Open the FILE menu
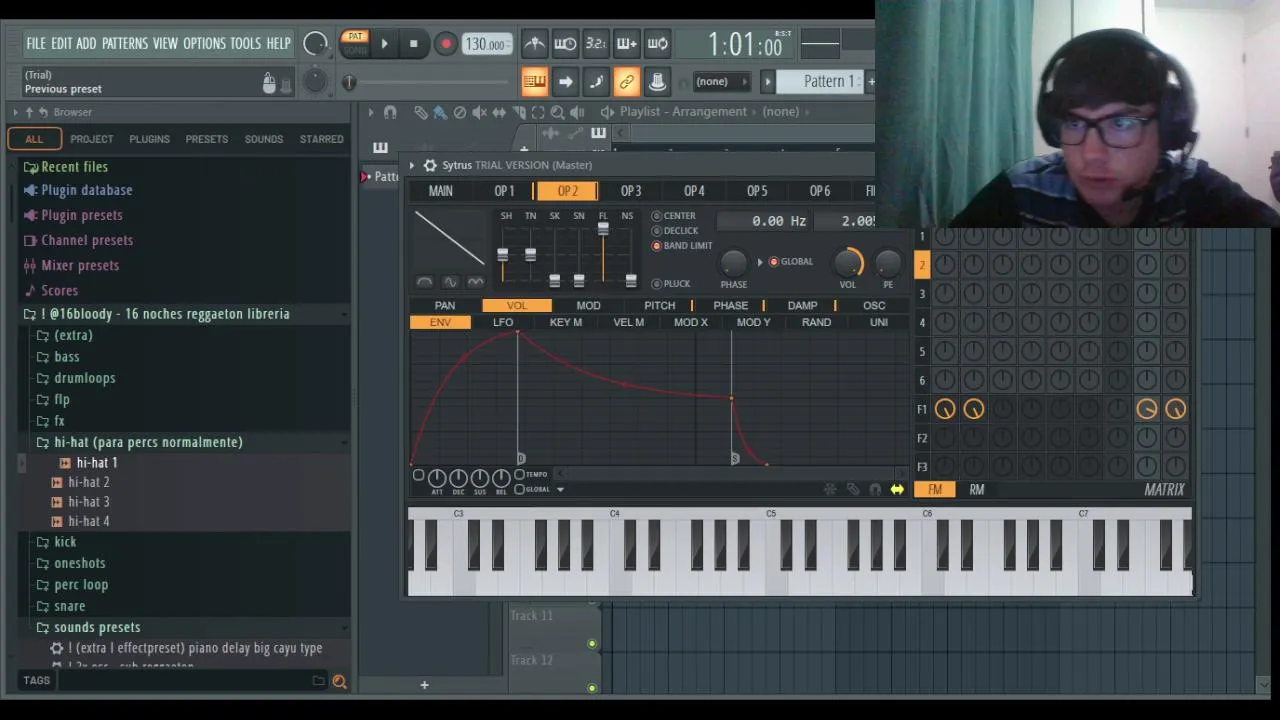This screenshot has height=720, width=1280. pos(36,43)
